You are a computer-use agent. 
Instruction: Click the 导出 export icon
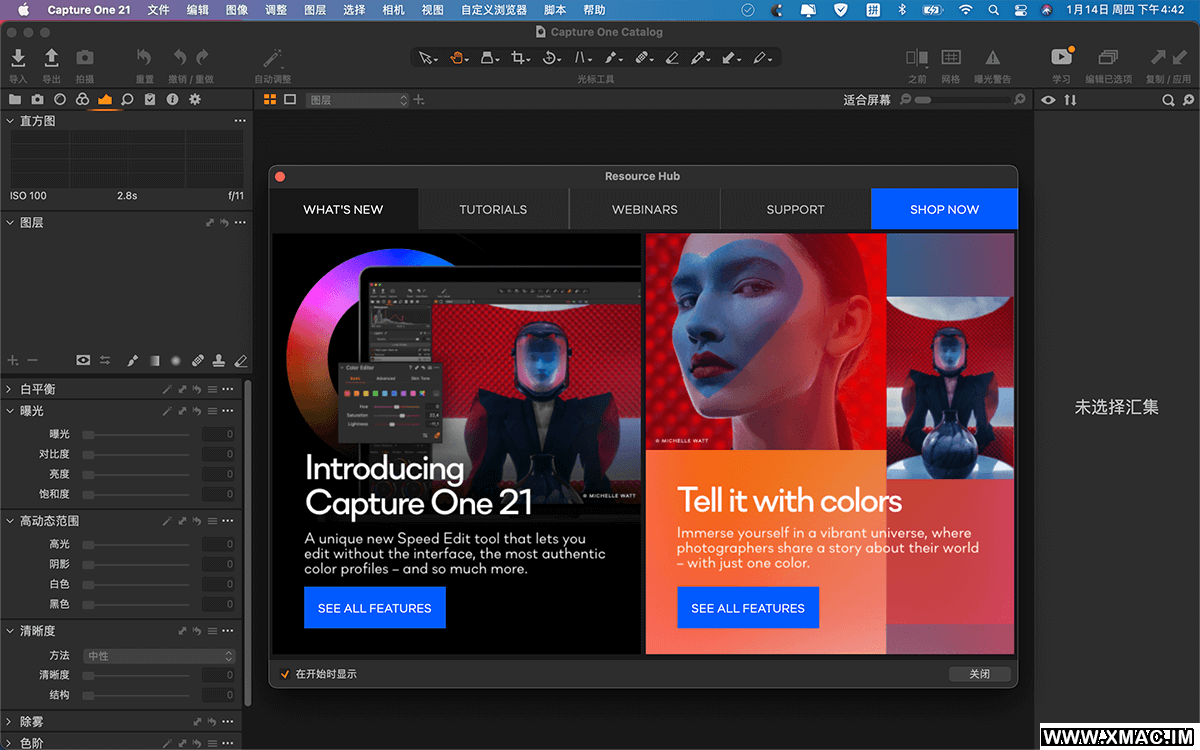(51, 58)
